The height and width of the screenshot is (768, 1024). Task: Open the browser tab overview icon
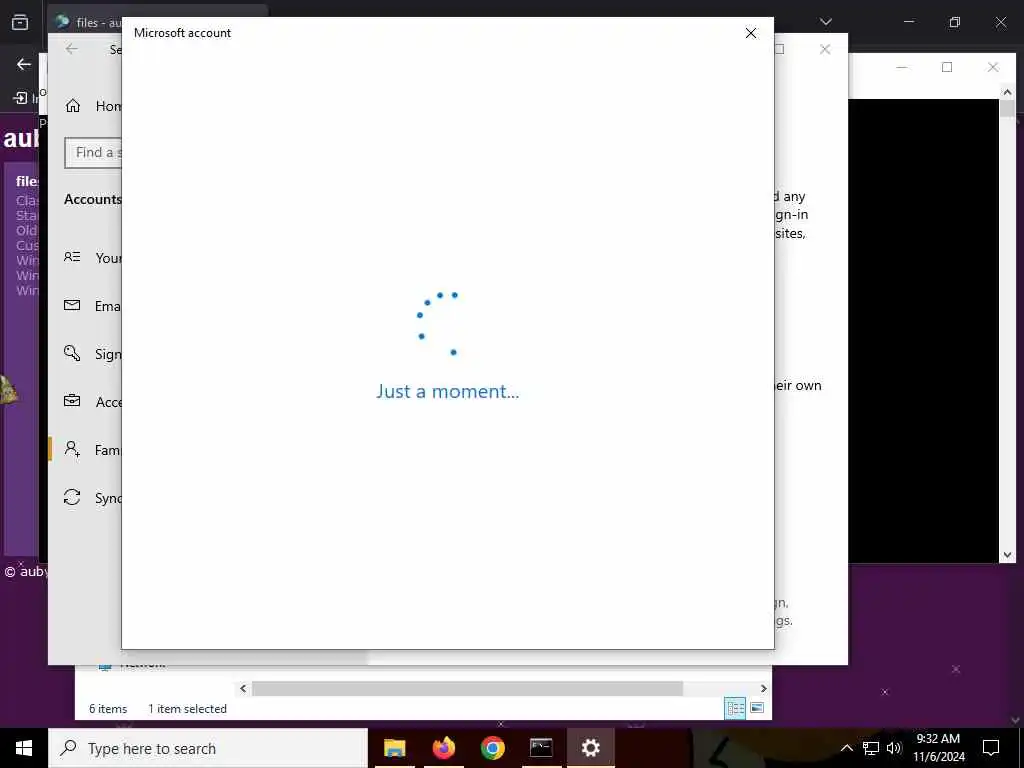(x=20, y=22)
